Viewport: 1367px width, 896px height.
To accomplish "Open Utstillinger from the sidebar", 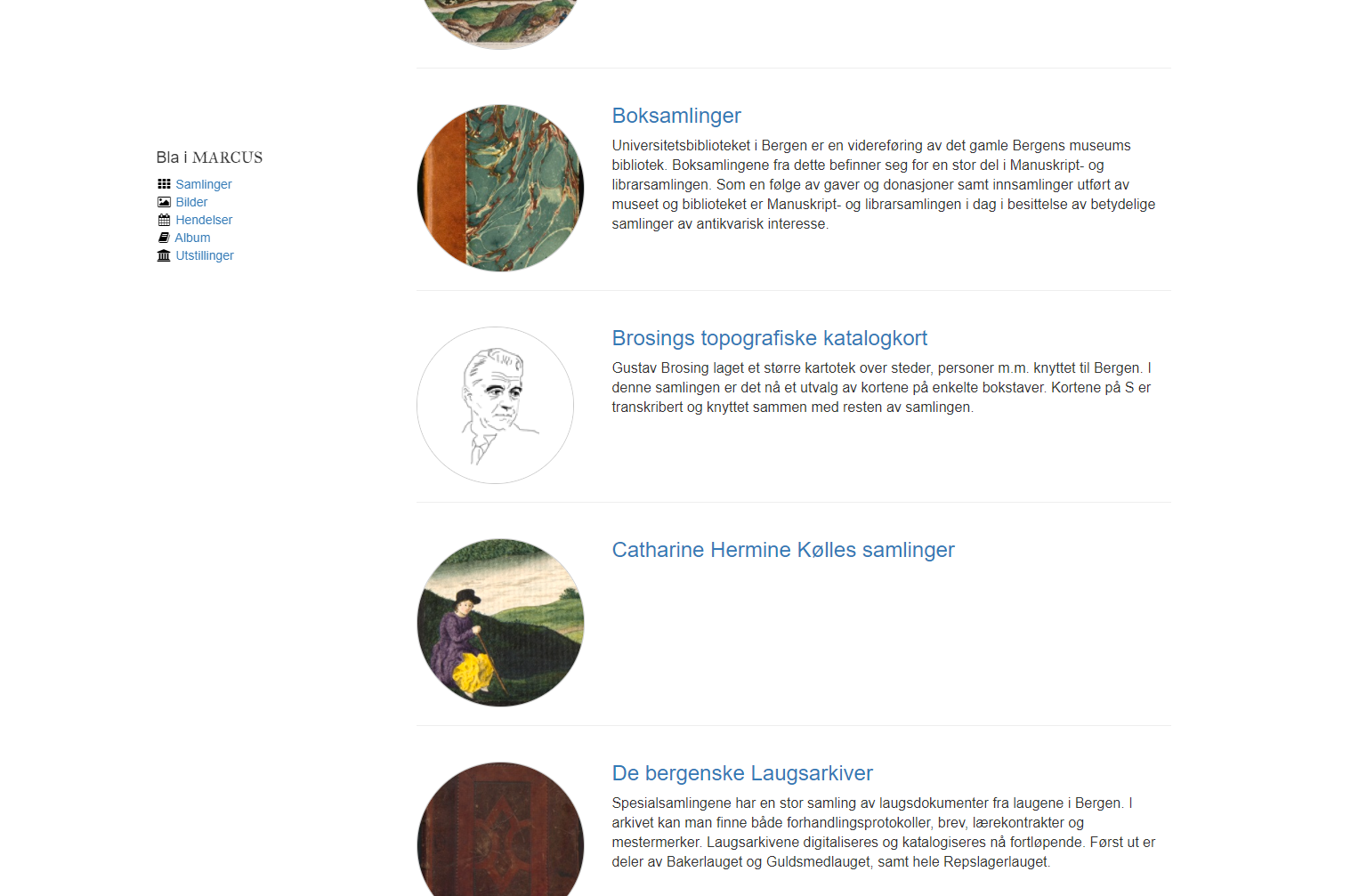I will point(205,255).
